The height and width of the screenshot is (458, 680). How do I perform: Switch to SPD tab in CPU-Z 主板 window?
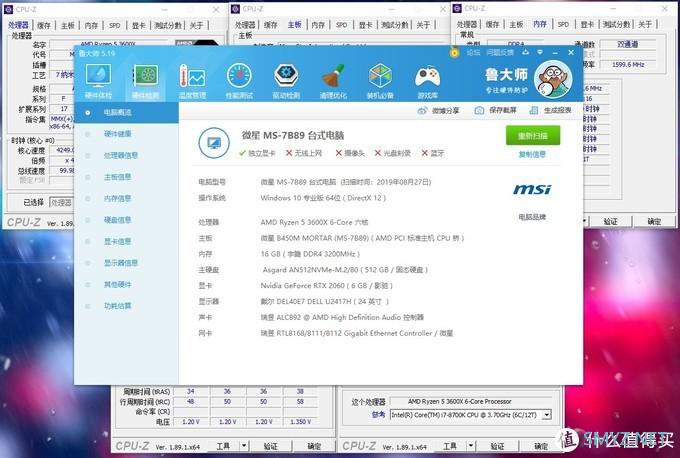tap(342, 25)
